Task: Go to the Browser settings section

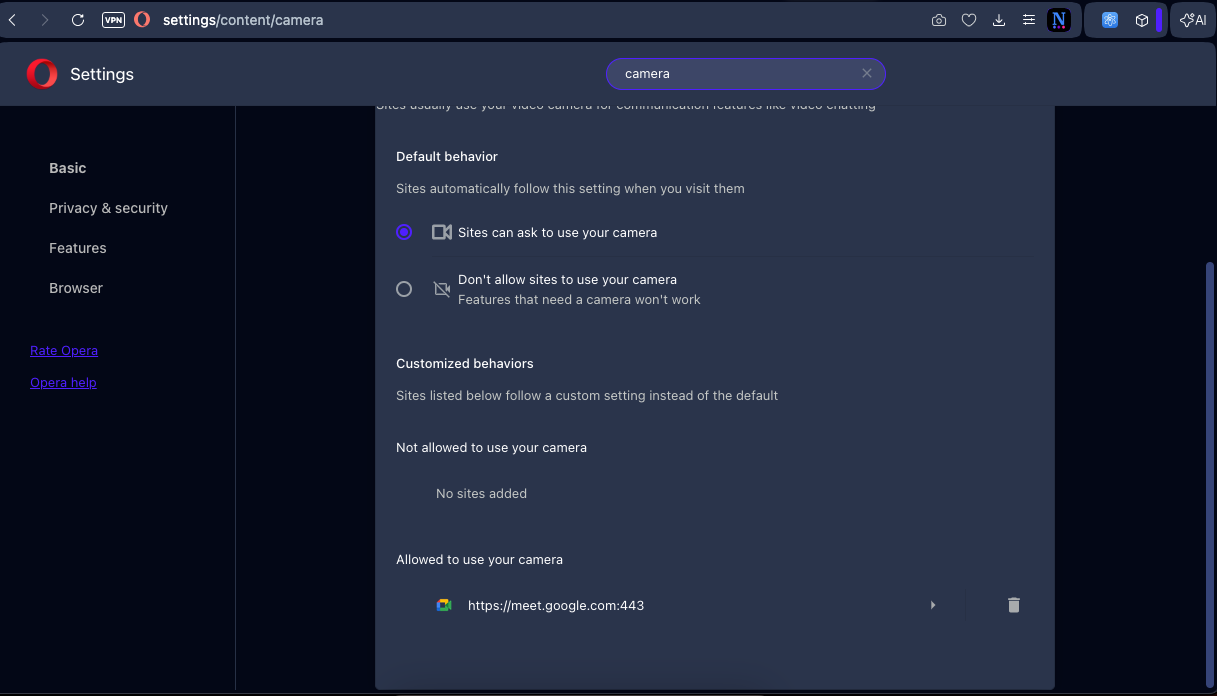Action: pos(76,288)
